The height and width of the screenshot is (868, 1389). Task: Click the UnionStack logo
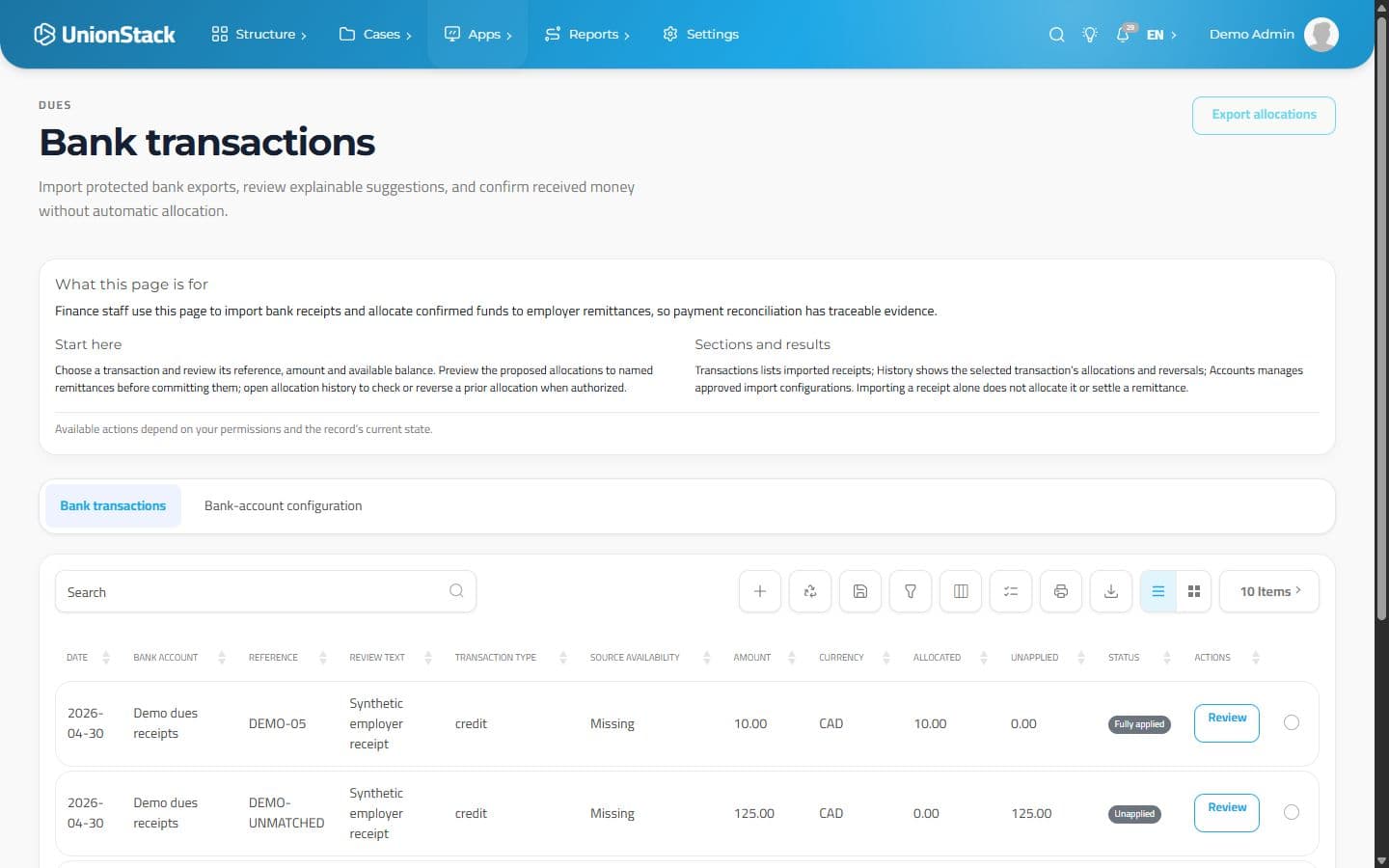point(104,34)
